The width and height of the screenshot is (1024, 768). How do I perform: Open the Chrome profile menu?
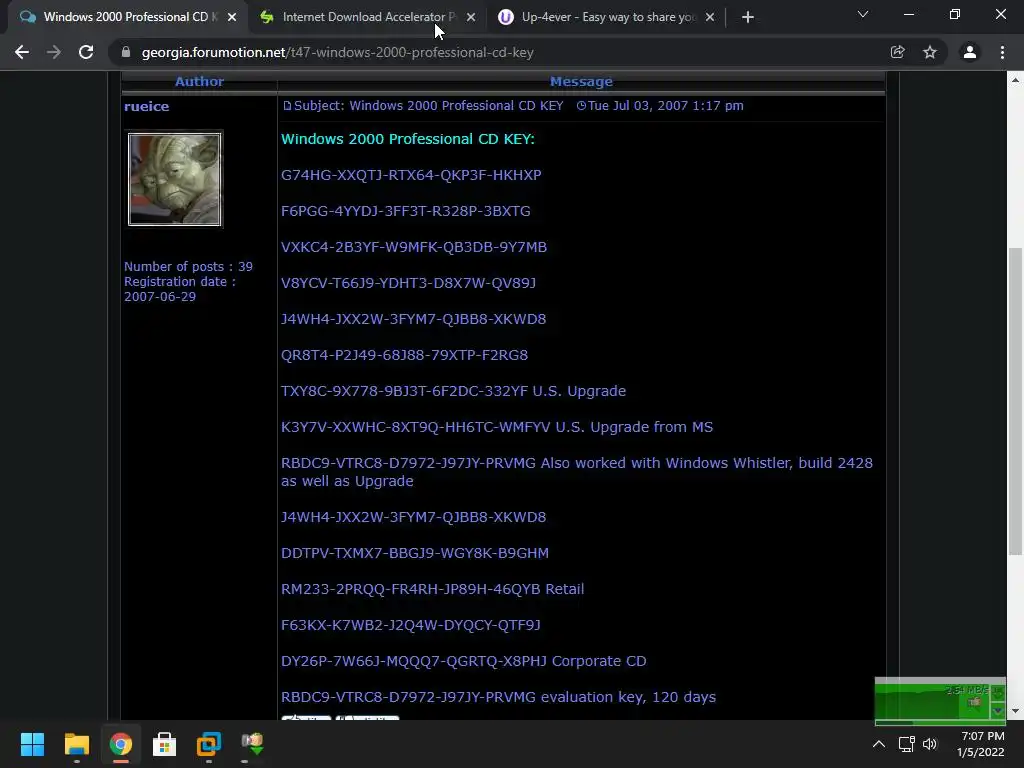pyautogui.click(x=970, y=52)
